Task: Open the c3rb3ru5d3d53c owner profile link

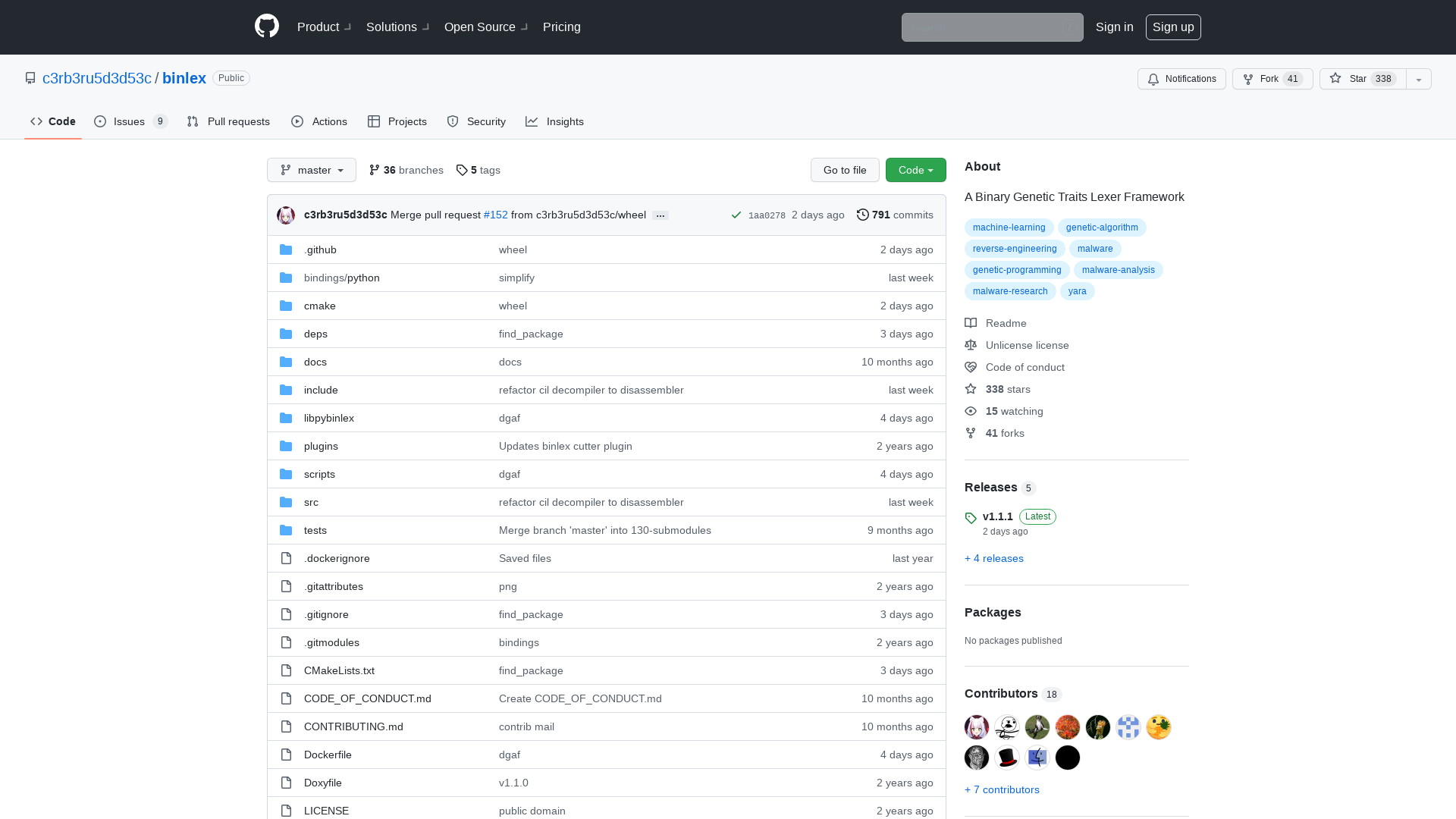Action: coord(97,78)
